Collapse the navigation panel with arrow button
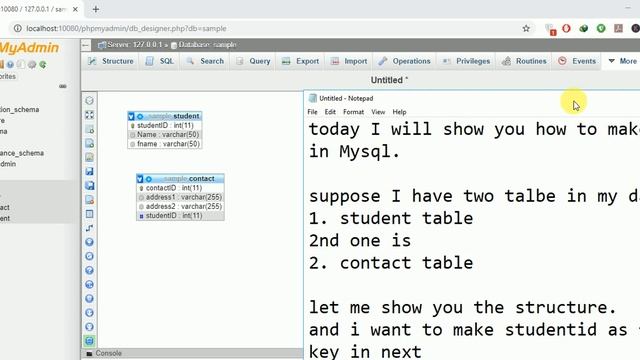This screenshot has height=360, width=640. tap(86, 45)
